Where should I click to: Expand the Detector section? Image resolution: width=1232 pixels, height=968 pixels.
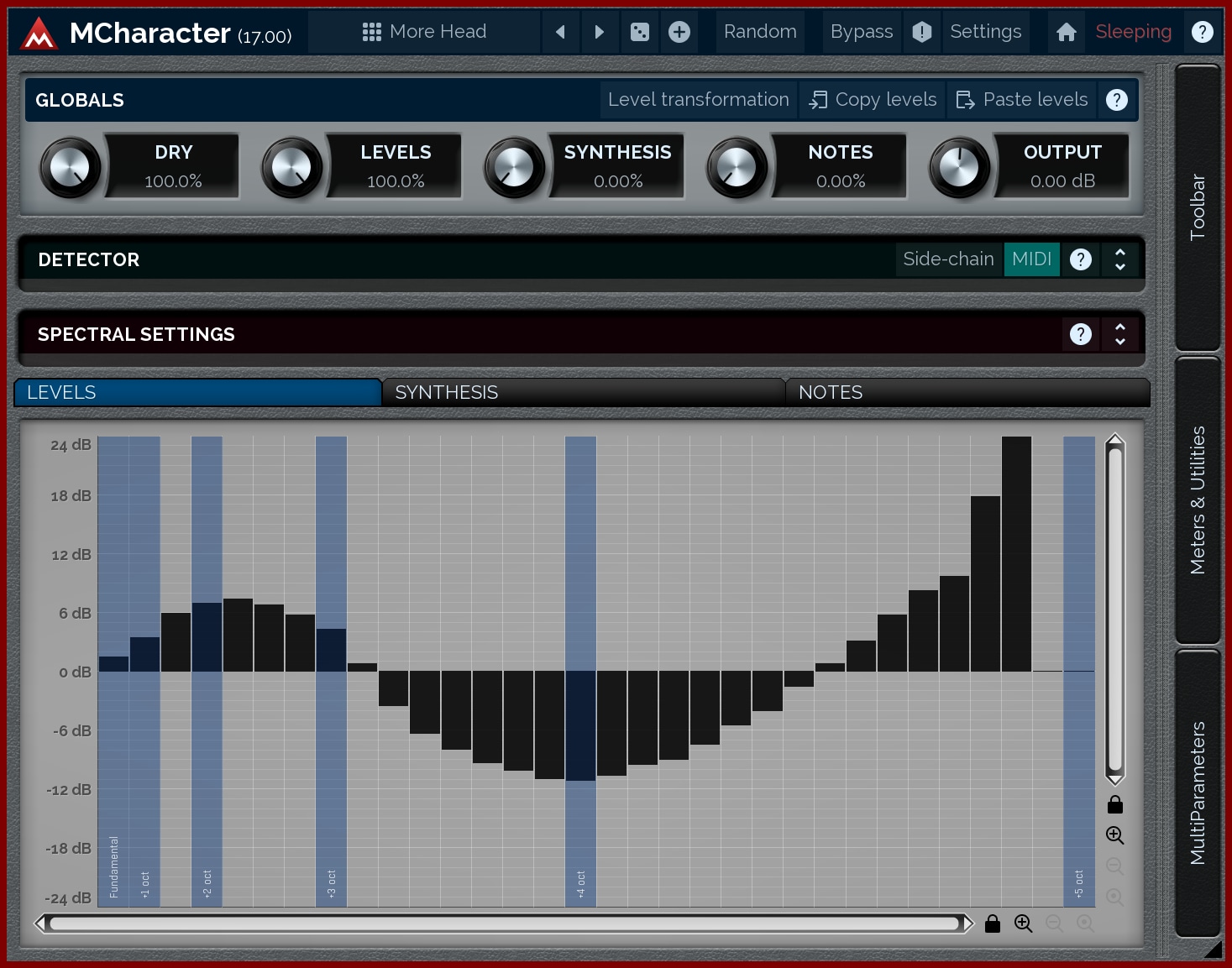[x=1119, y=259]
